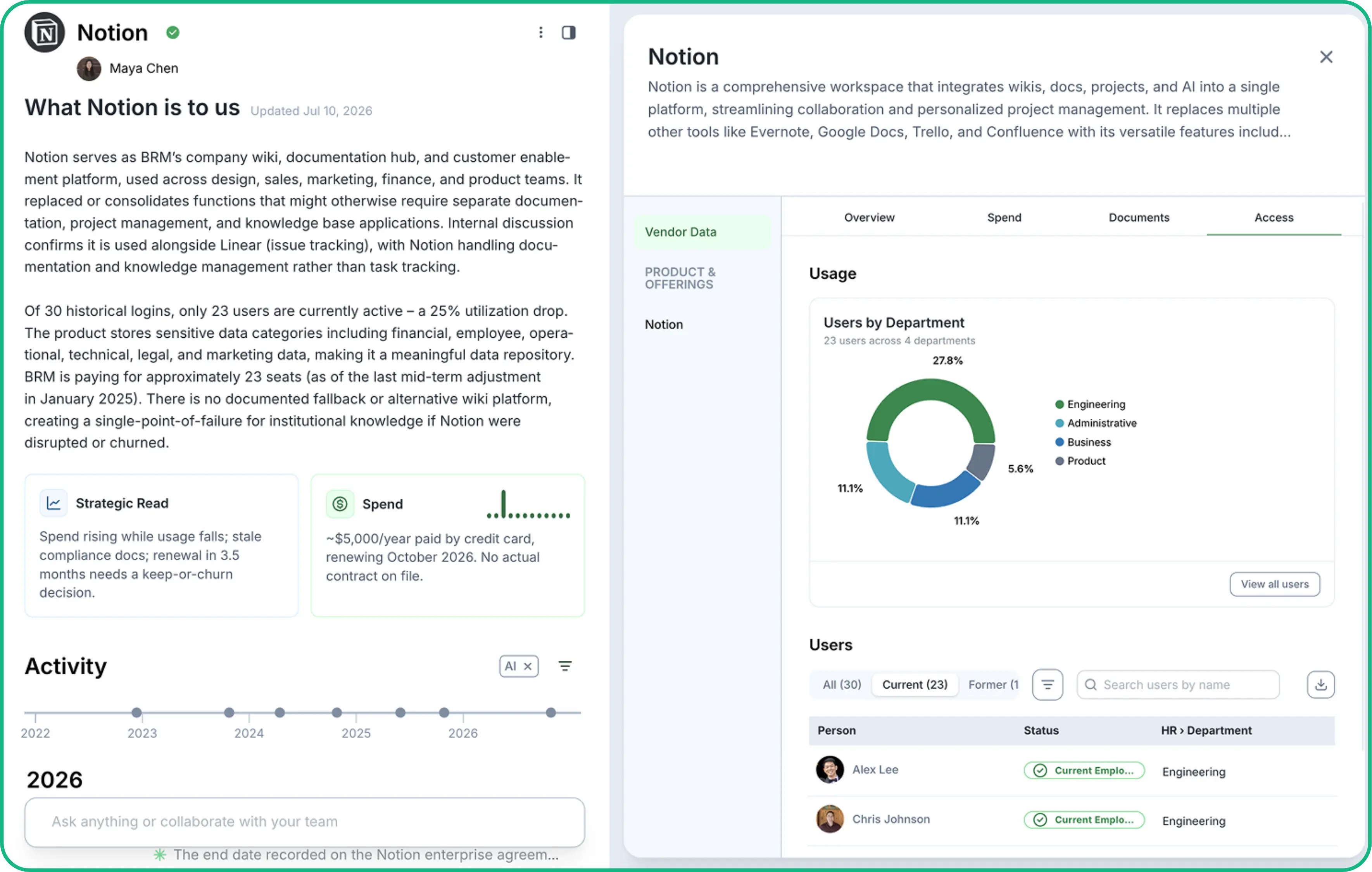Click Maya Chen's avatar

pyautogui.click(x=89, y=68)
